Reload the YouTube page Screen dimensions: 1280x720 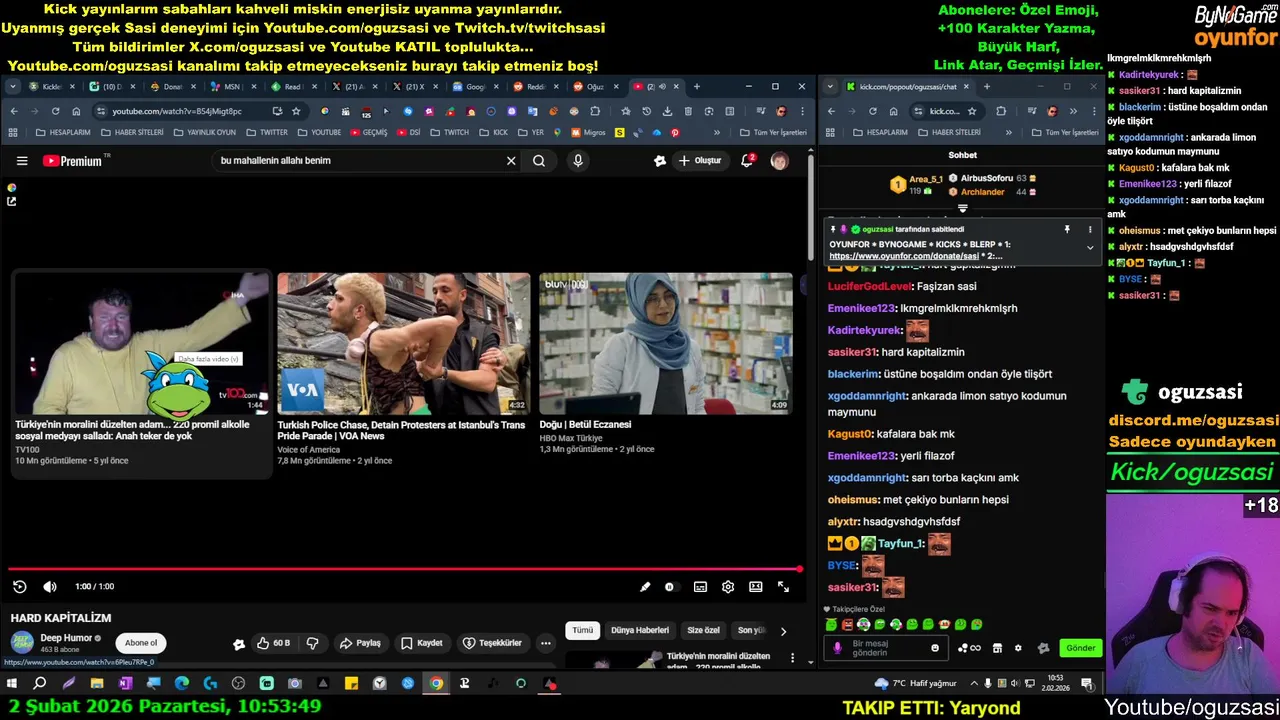point(55,111)
